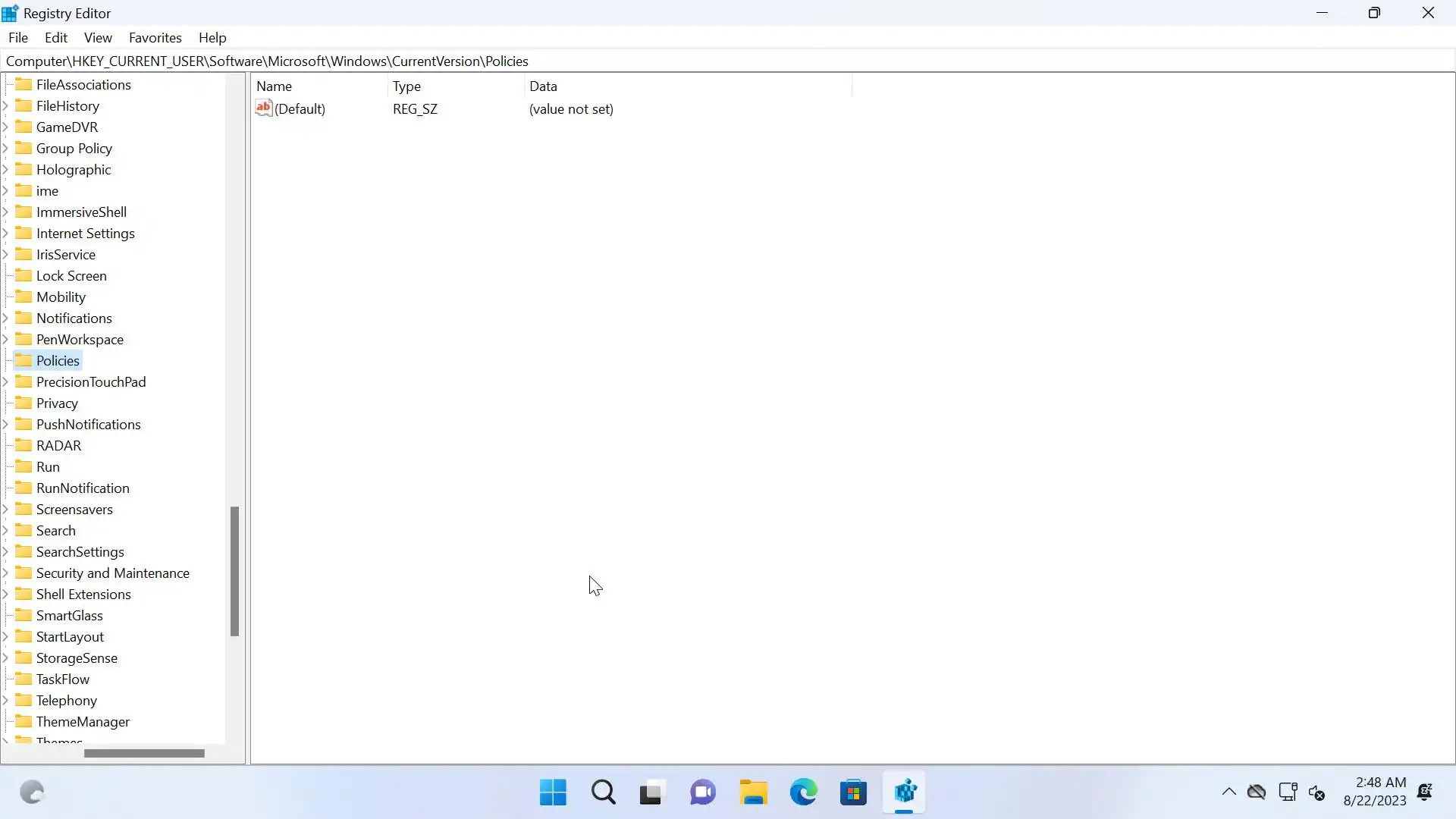Open the View menu
Screen dimensions: 1456x819
[98, 38]
